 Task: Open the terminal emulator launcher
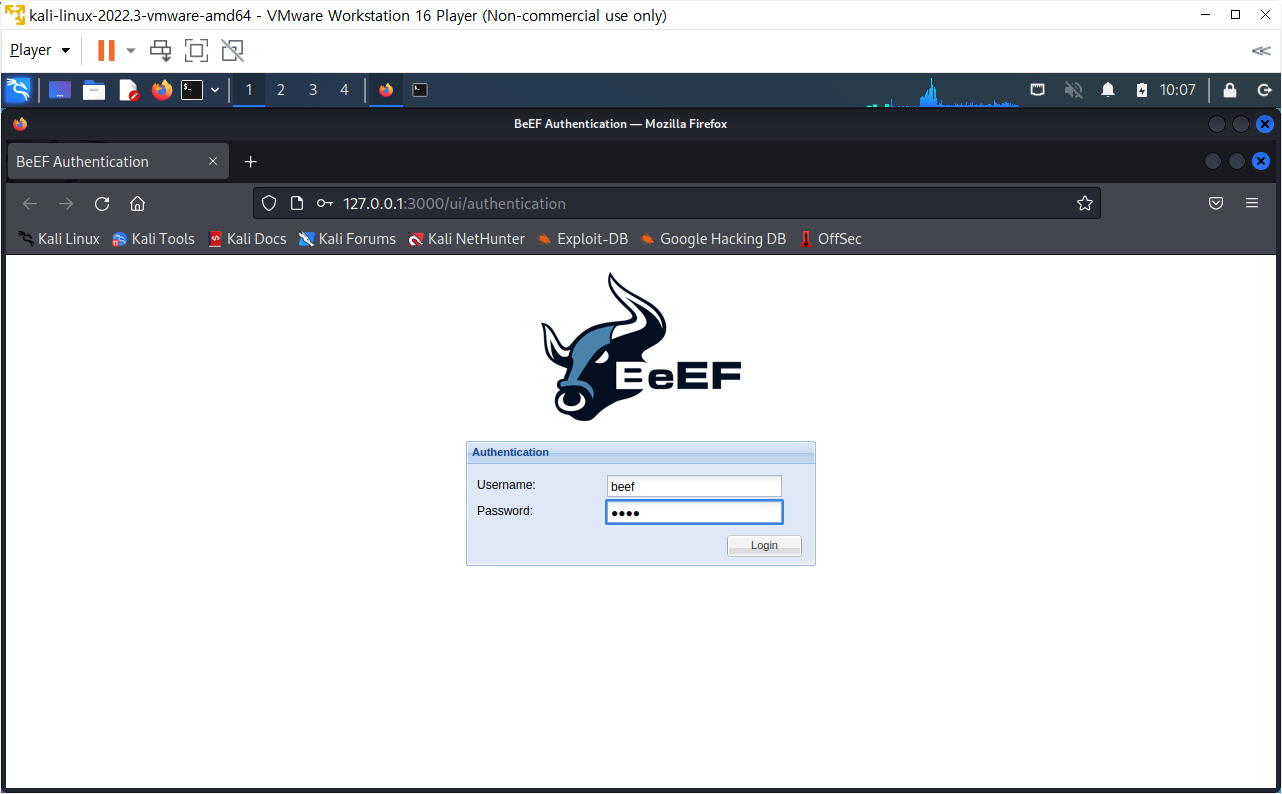pos(192,90)
